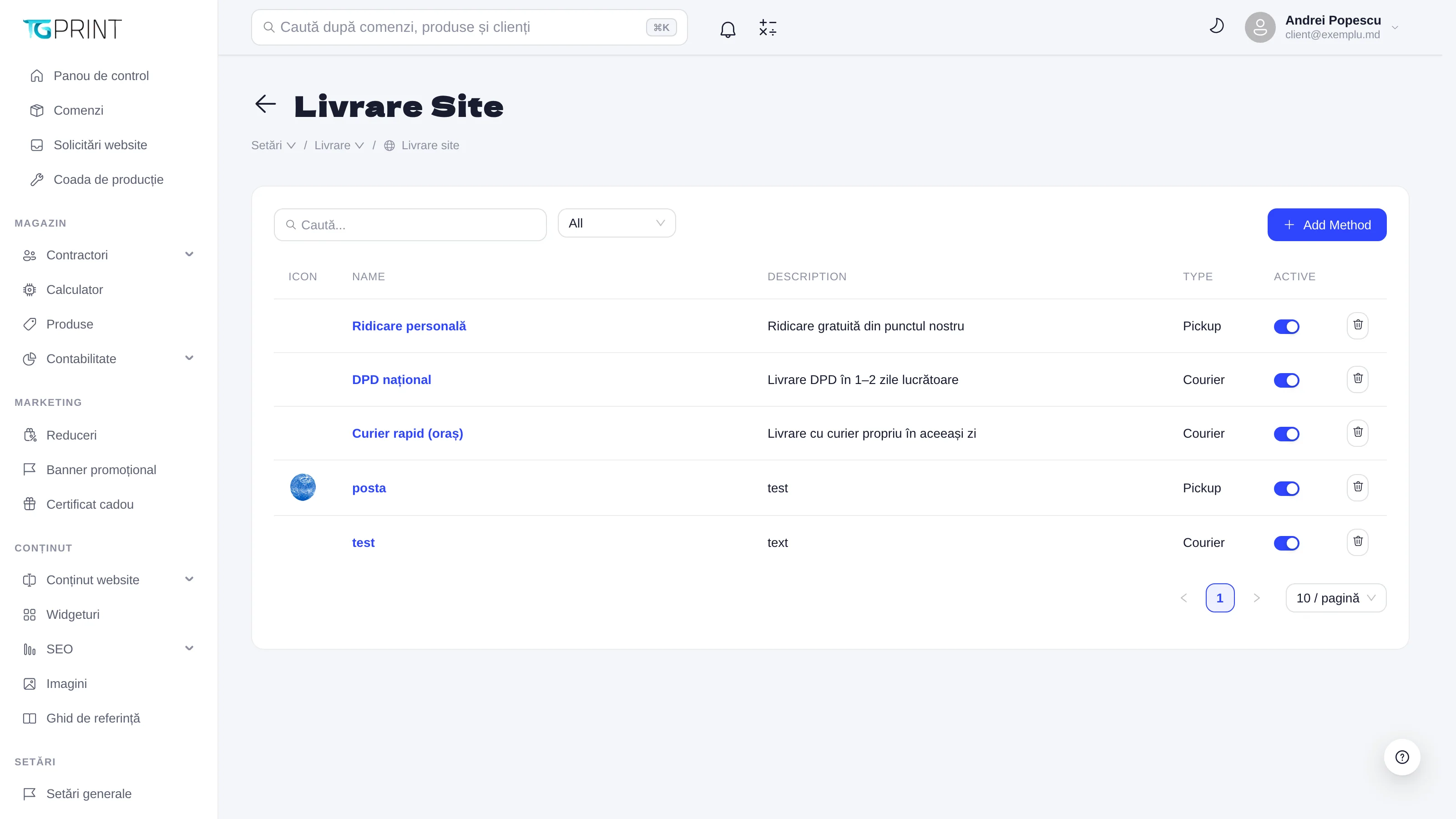Viewport: 1456px width, 819px height.
Task: Open the 10 / pagină page size dropdown
Action: pyautogui.click(x=1335, y=598)
